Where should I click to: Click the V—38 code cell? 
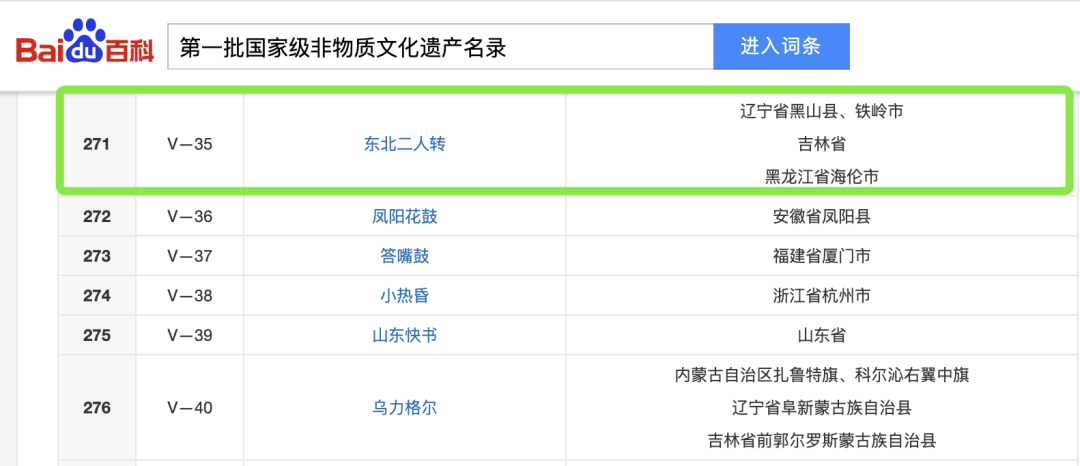[190, 296]
